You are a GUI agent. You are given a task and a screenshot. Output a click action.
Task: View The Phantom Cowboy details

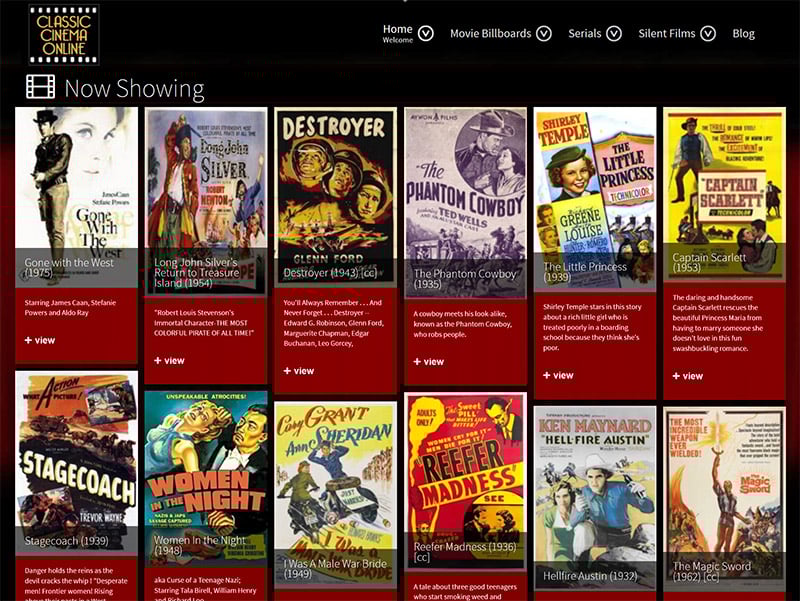429,362
